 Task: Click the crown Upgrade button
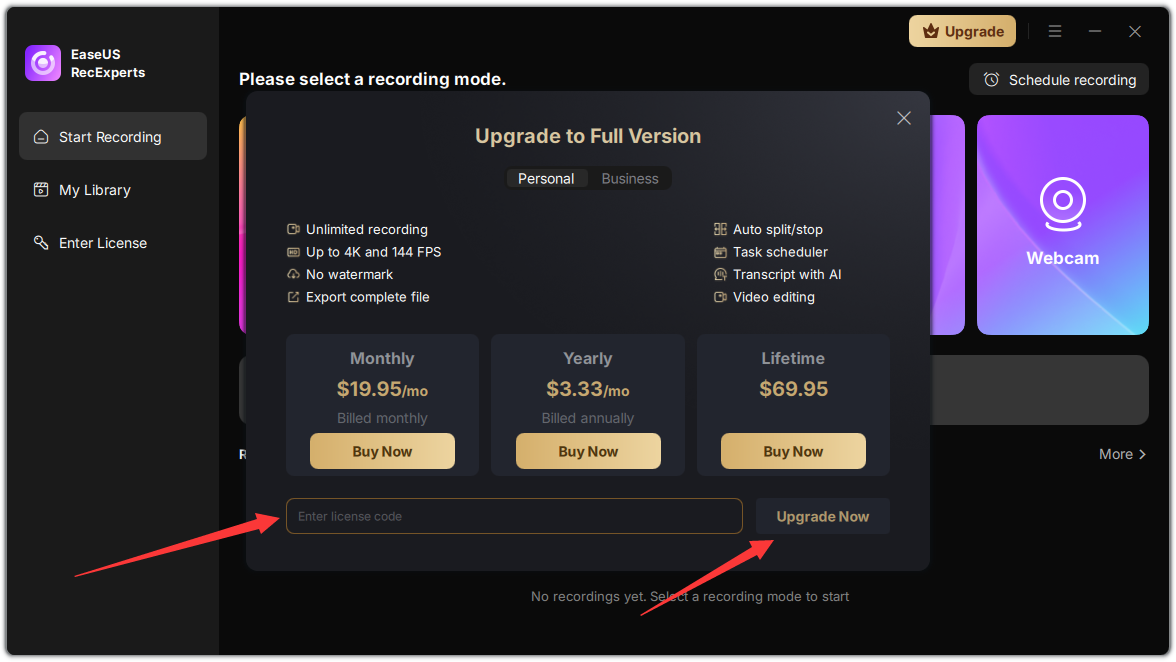point(962,31)
